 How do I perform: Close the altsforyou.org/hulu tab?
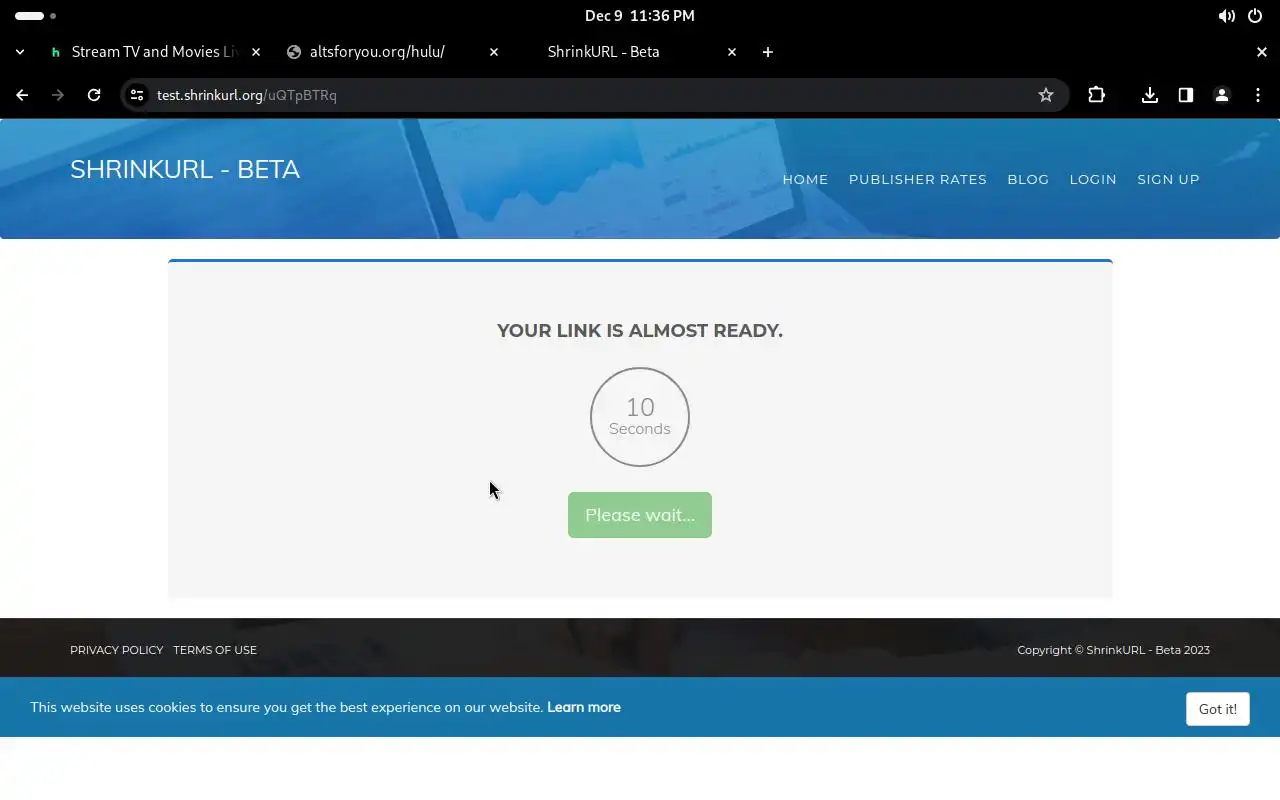coord(494,52)
